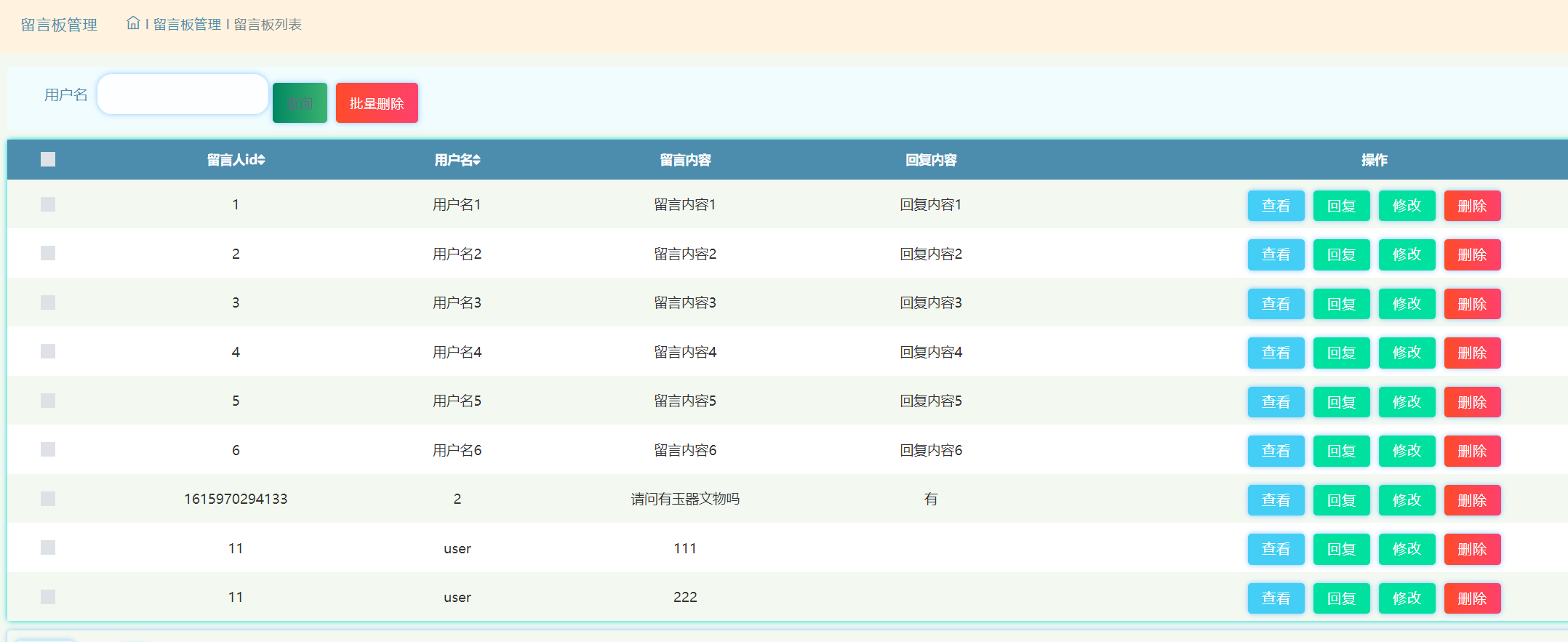Delete the message with content 111
Viewport: 1568px width, 642px height.
1472,549
